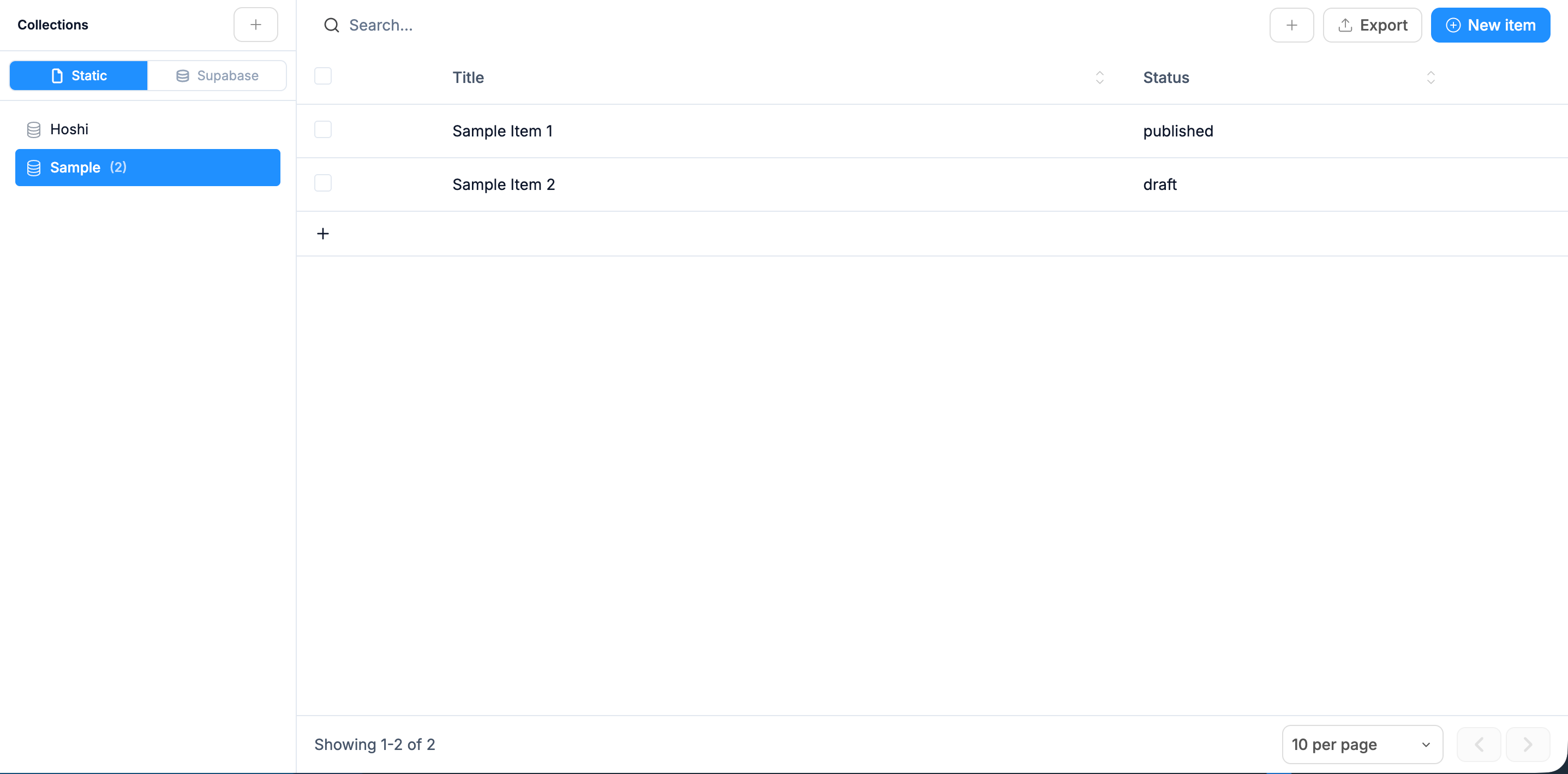Click the search magnifier icon
This screenshot has width=1568, height=774.
(331, 25)
